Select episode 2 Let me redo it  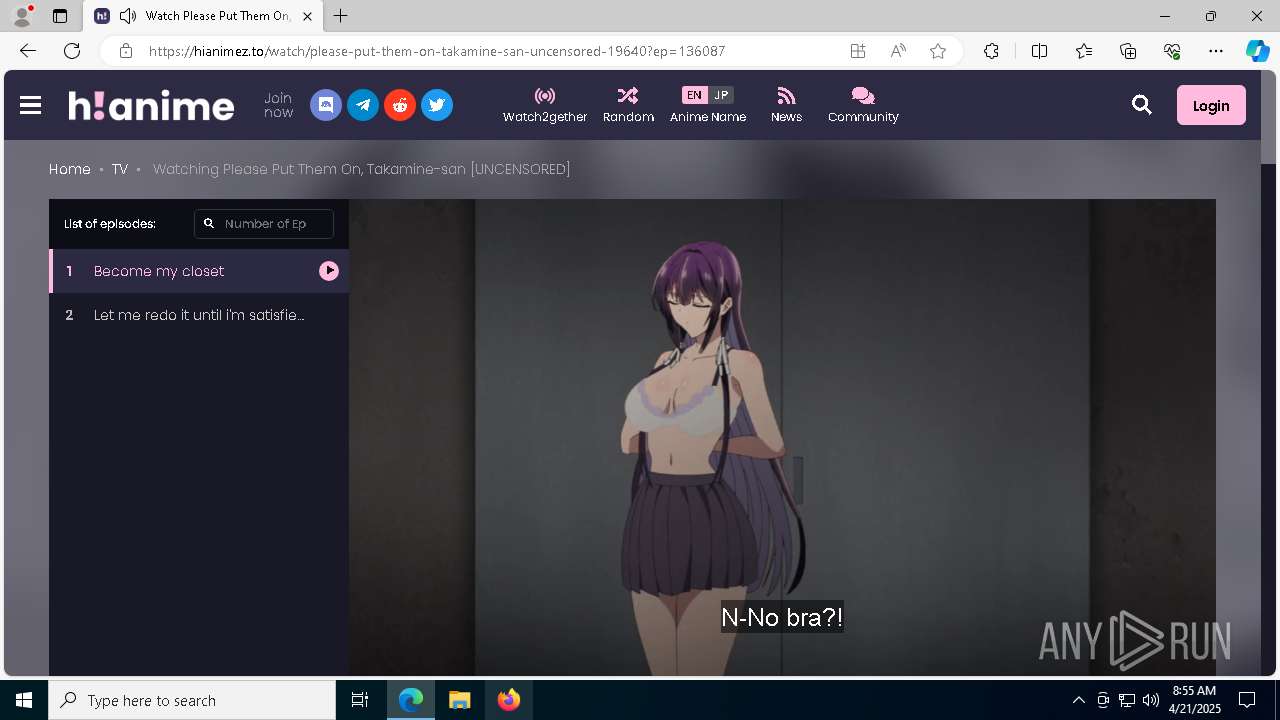199,315
